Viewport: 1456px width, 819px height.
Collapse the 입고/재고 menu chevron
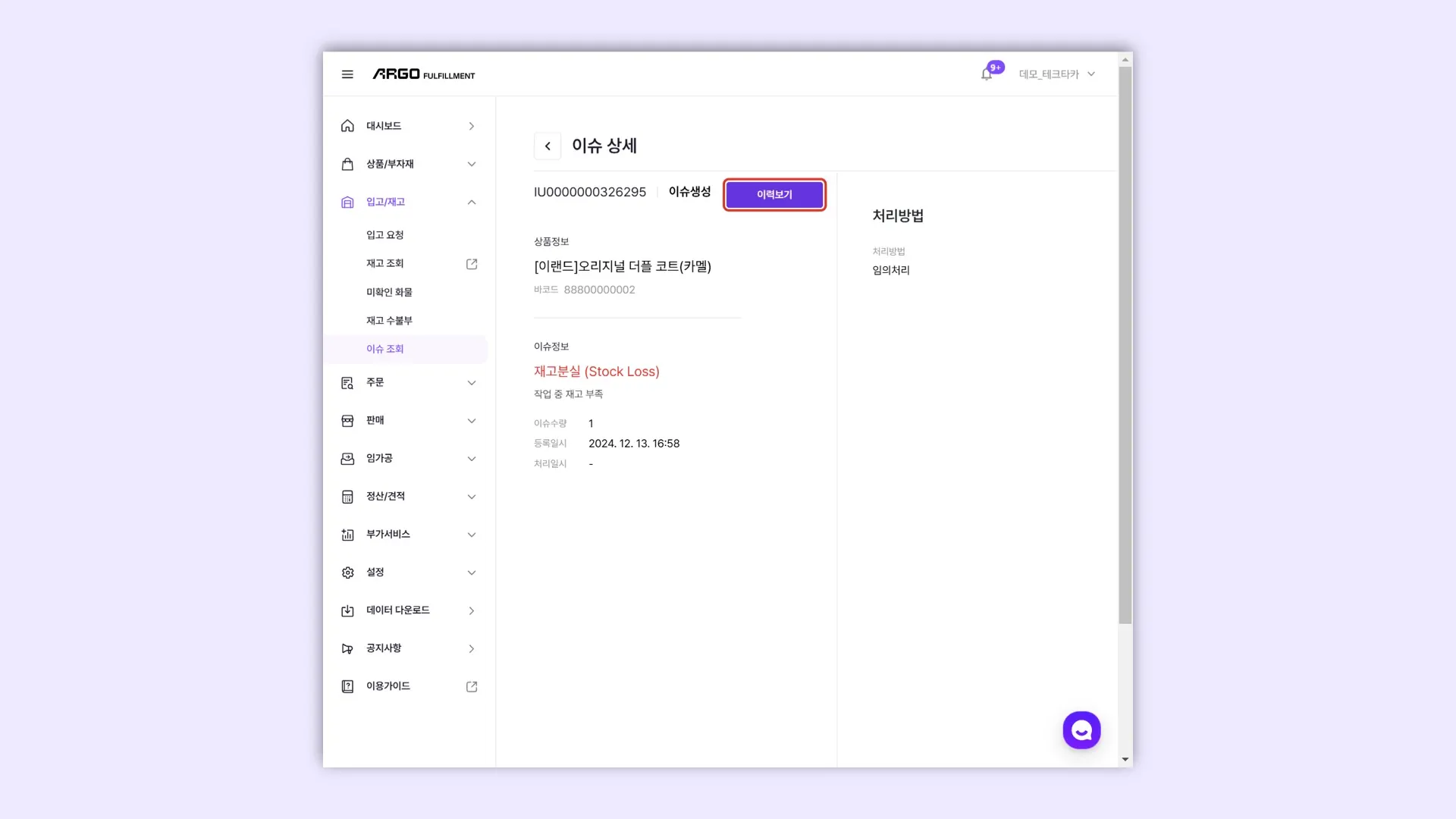tap(472, 202)
